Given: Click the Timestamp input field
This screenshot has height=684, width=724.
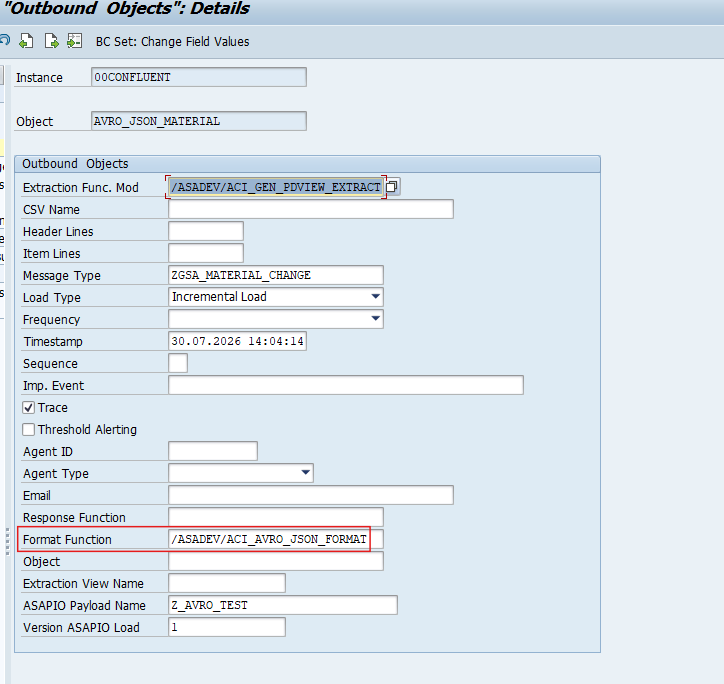Looking at the screenshot, I should pos(237,341).
